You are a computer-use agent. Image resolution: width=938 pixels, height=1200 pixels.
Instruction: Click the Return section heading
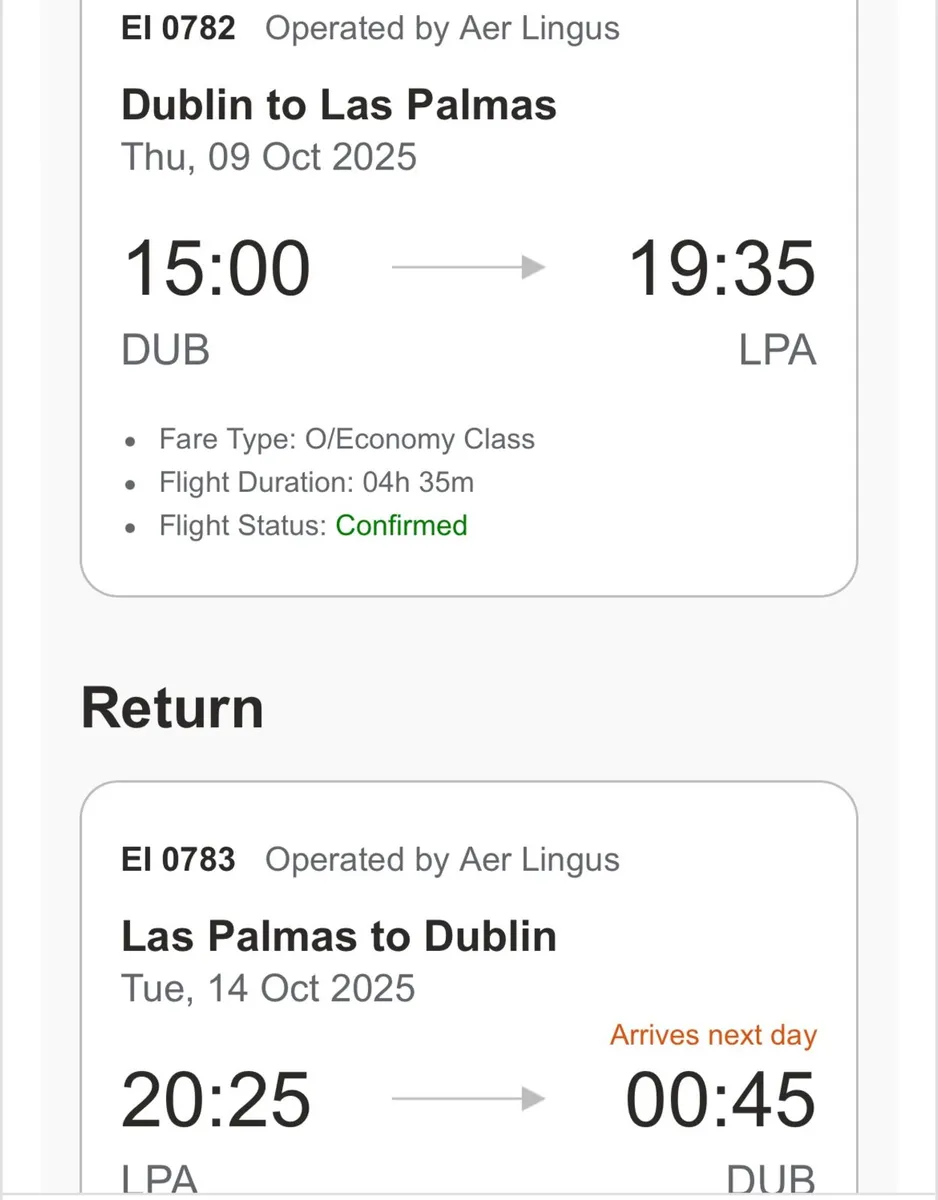172,708
